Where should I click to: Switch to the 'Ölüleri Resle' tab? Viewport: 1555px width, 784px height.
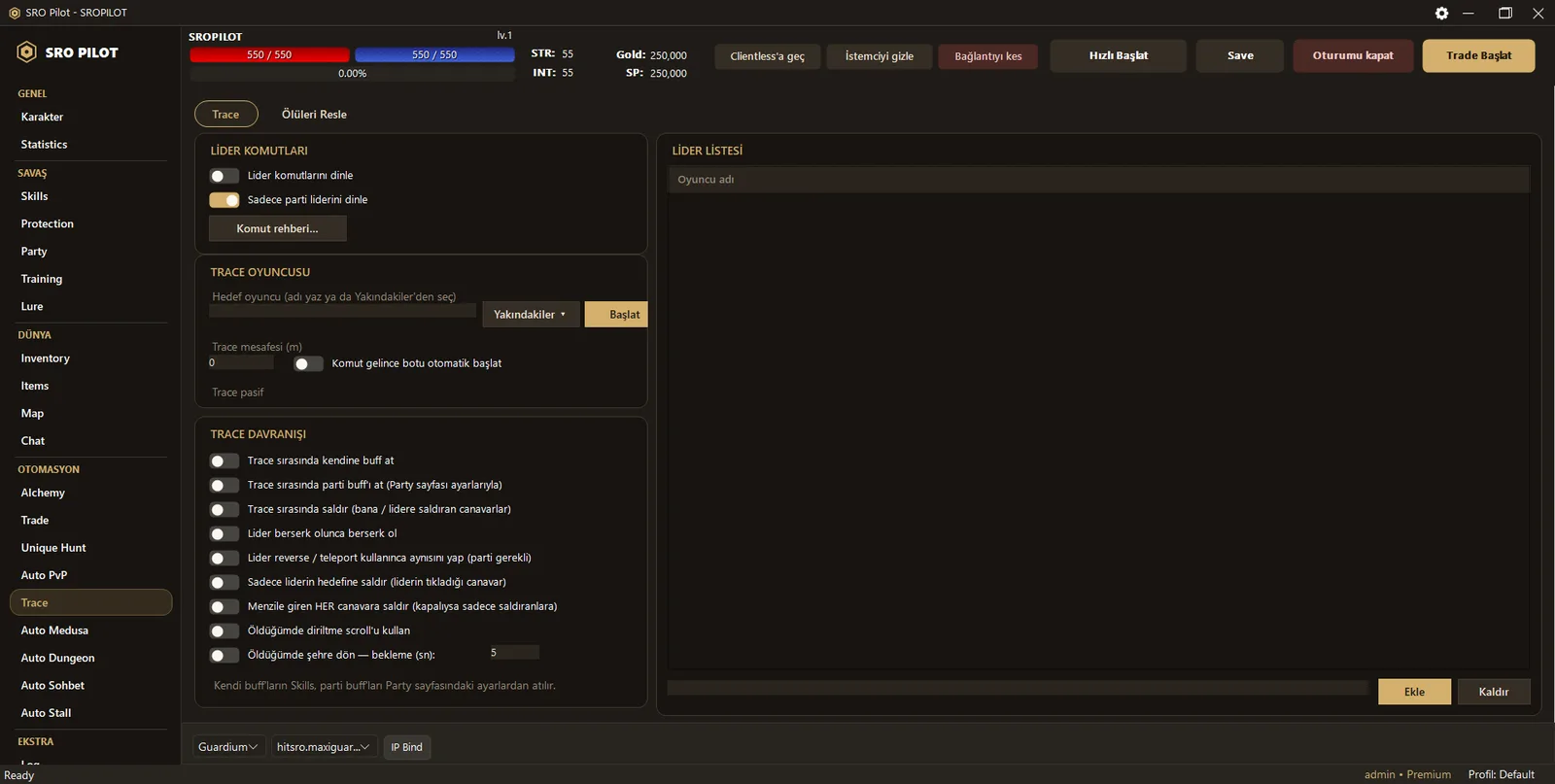click(314, 114)
